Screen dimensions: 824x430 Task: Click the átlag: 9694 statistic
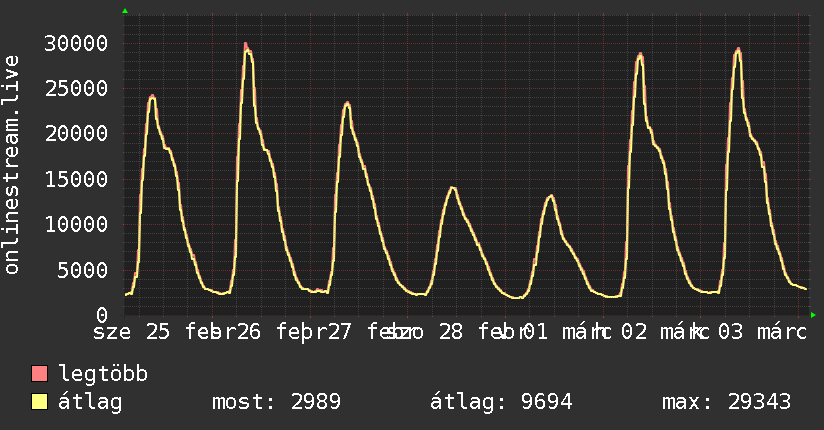point(501,402)
